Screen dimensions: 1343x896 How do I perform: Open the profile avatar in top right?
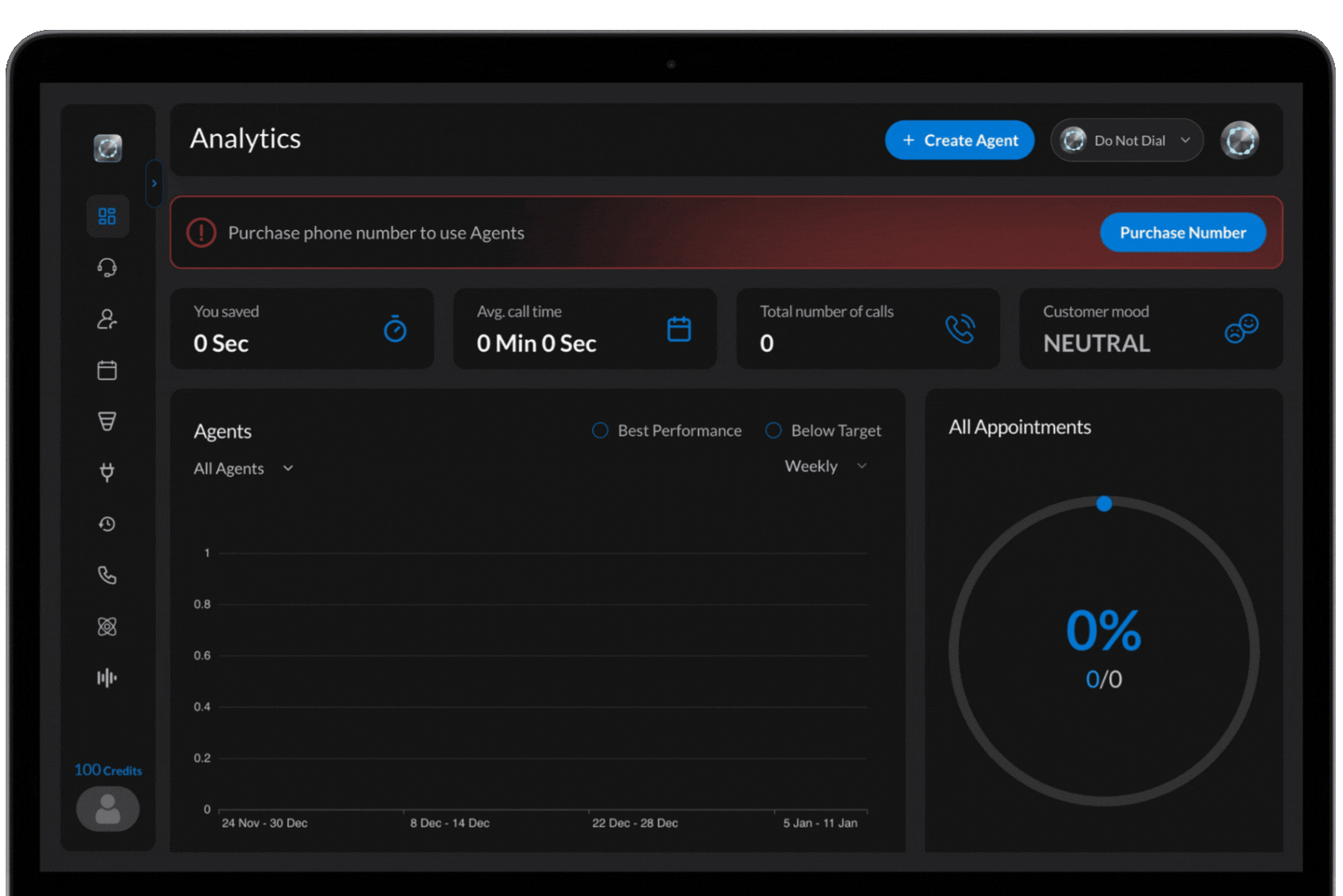point(1240,140)
